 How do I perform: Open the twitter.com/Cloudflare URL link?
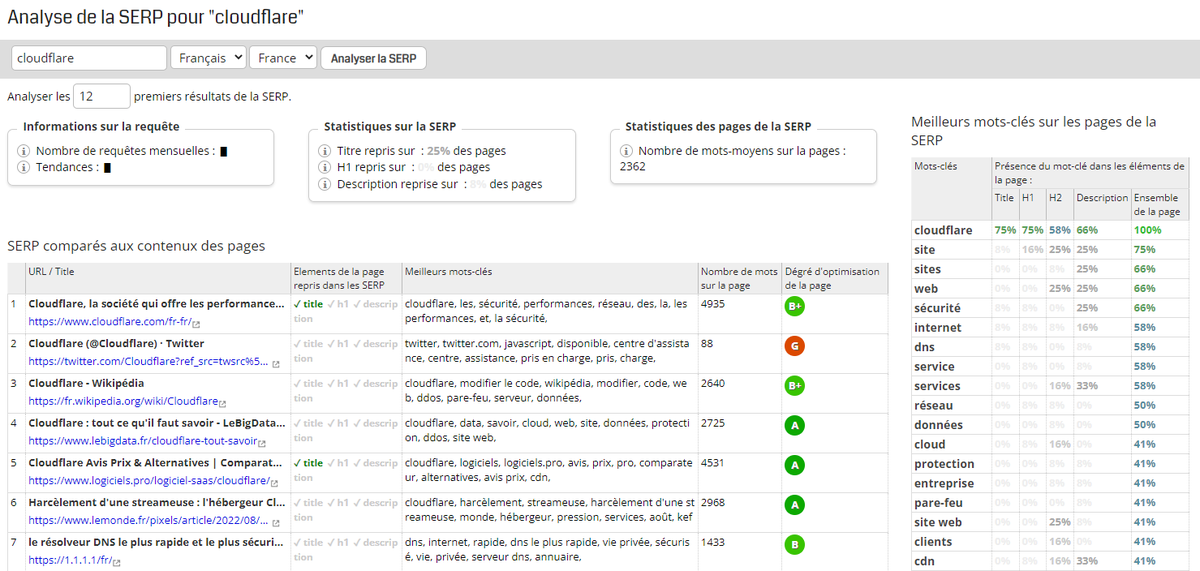(149, 362)
